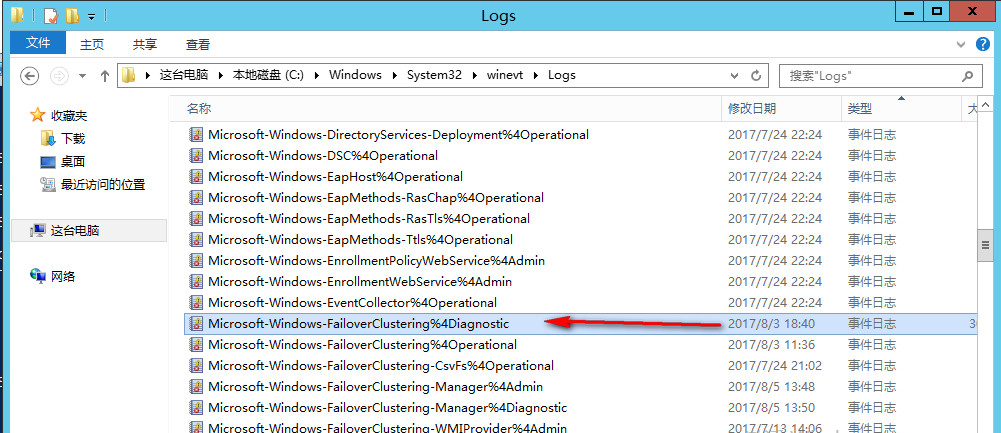Click the New Folder icon in title bar
The image size is (1001, 433).
[x=72, y=15]
